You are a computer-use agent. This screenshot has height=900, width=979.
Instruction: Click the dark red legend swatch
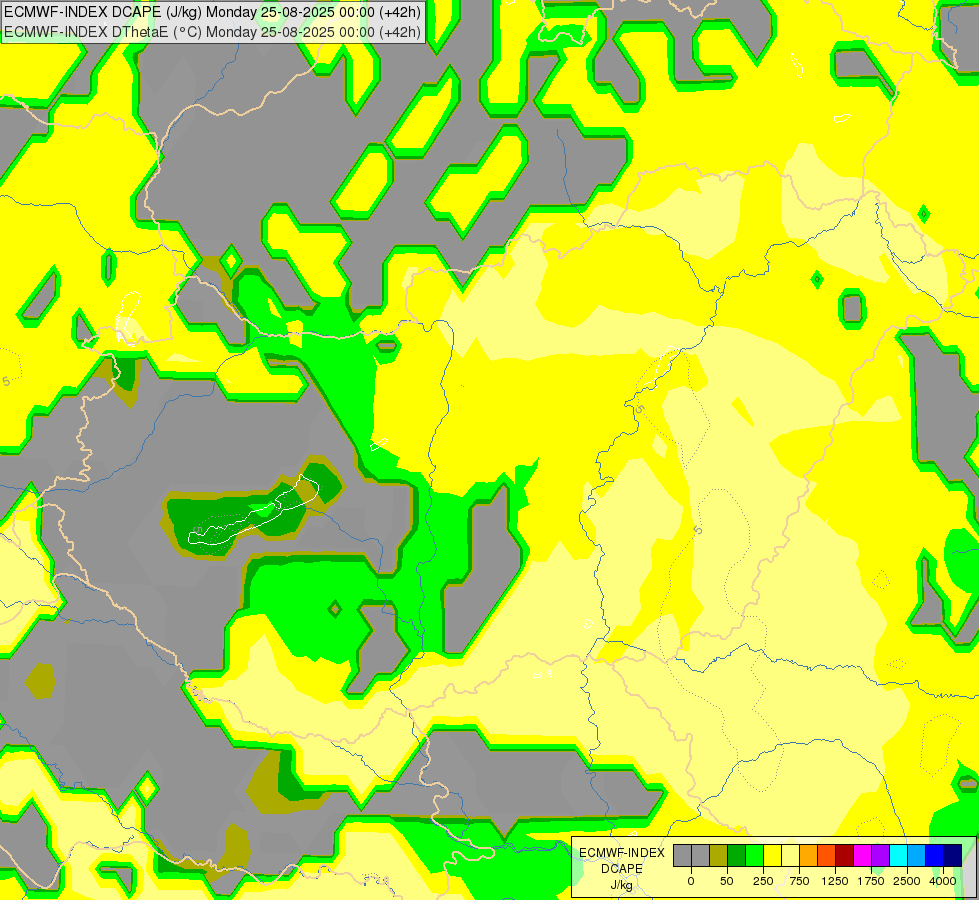coord(845,855)
